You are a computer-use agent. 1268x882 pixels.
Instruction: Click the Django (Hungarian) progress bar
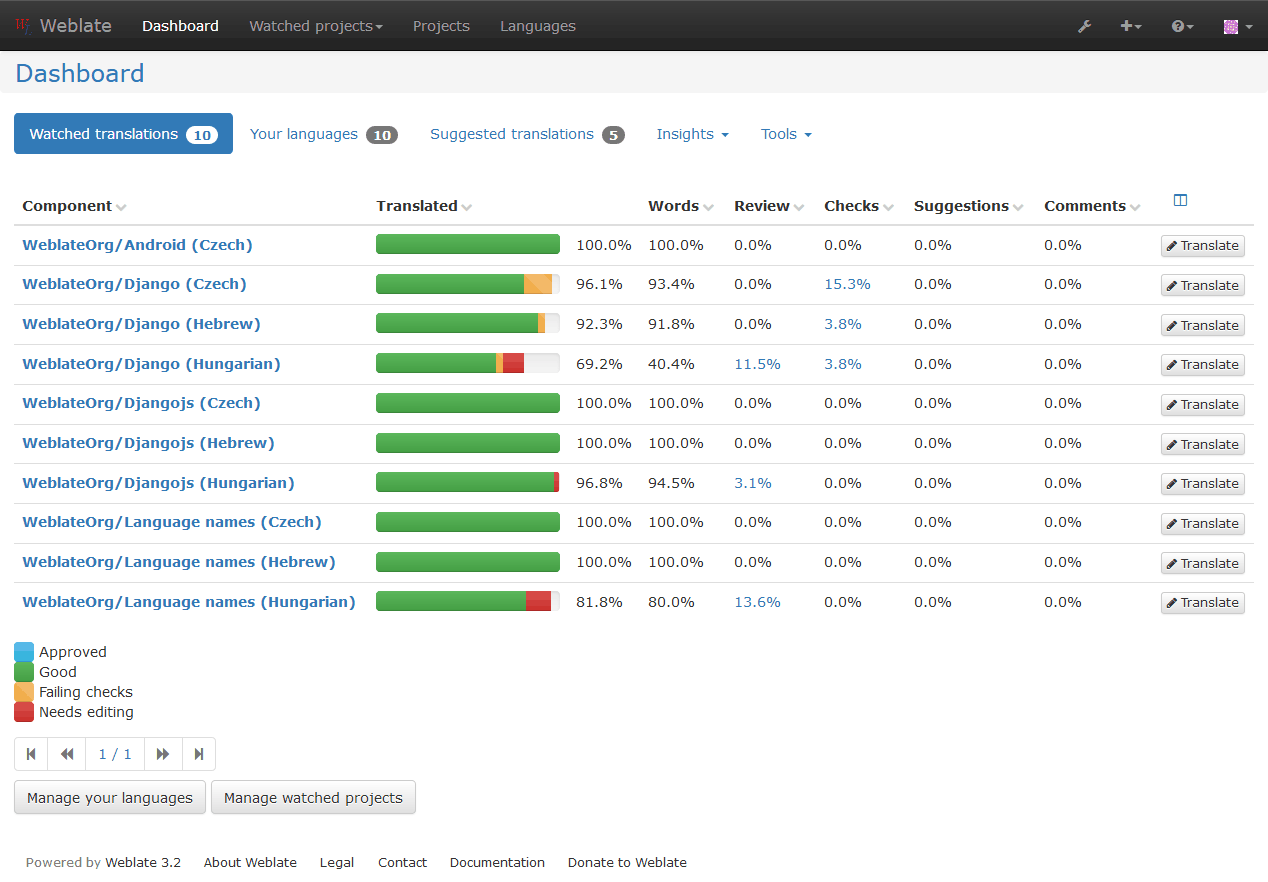tap(468, 363)
